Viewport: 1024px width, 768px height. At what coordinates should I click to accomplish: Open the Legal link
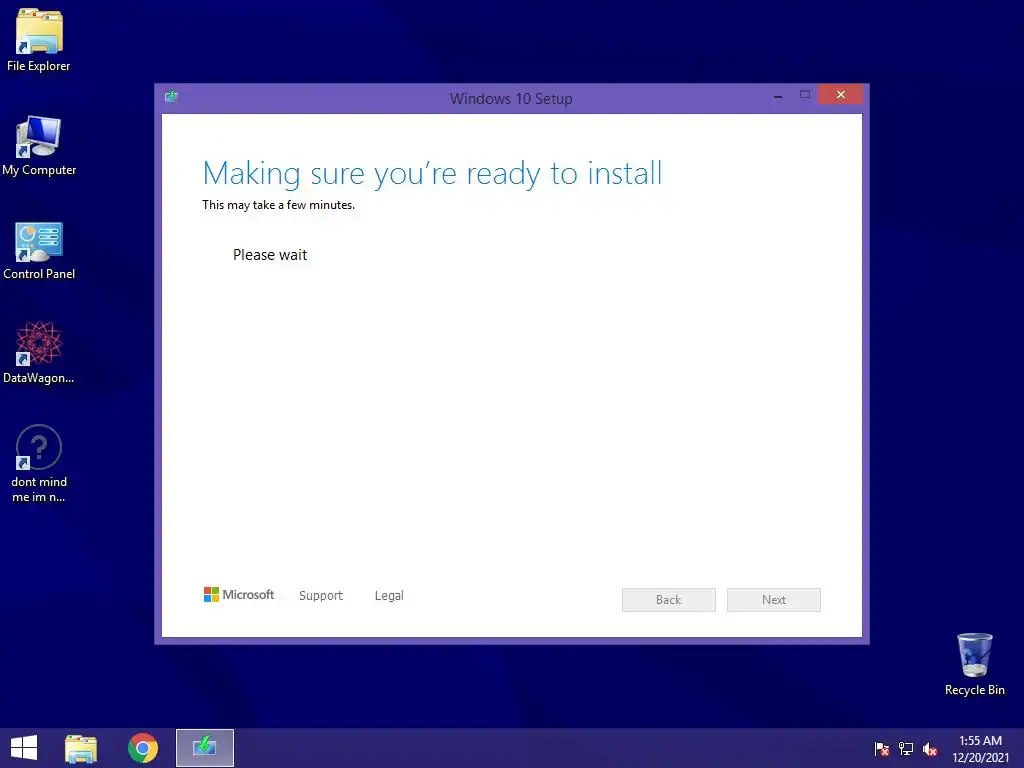pos(389,596)
